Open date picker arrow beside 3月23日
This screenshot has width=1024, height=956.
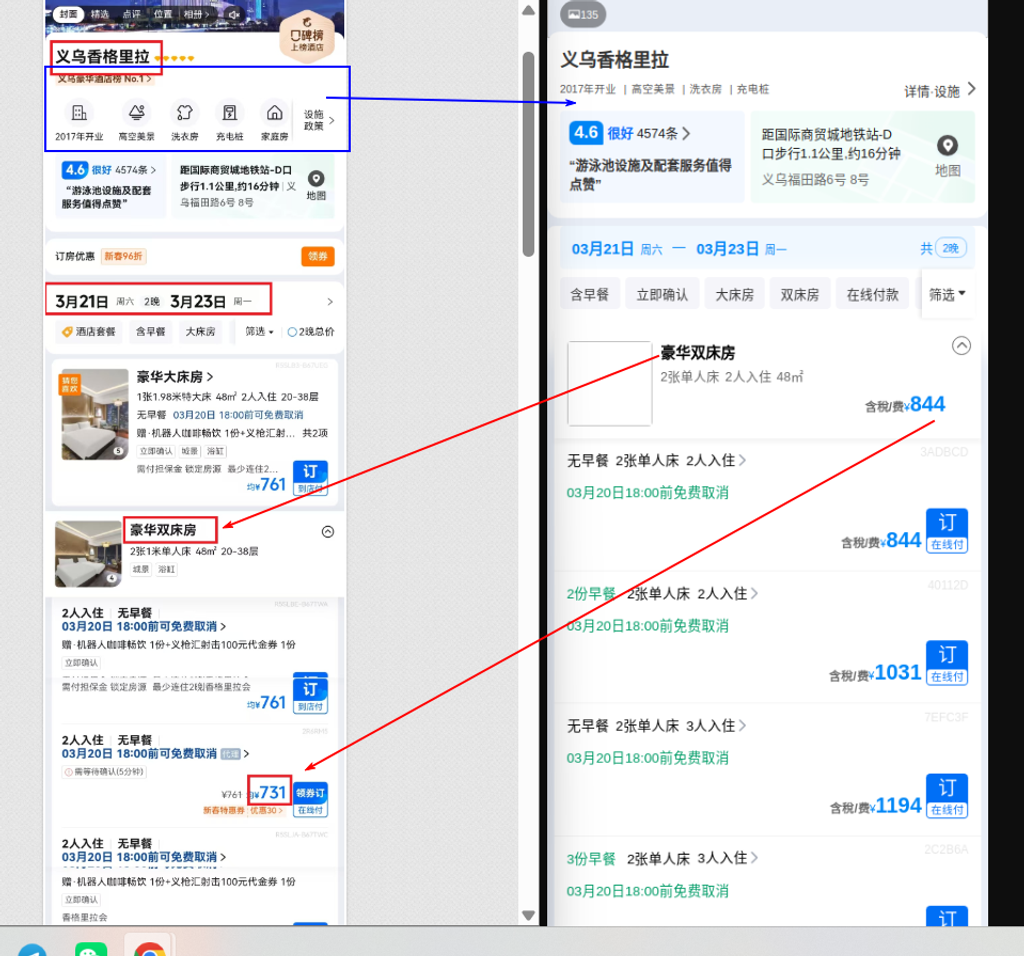[x=330, y=302]
